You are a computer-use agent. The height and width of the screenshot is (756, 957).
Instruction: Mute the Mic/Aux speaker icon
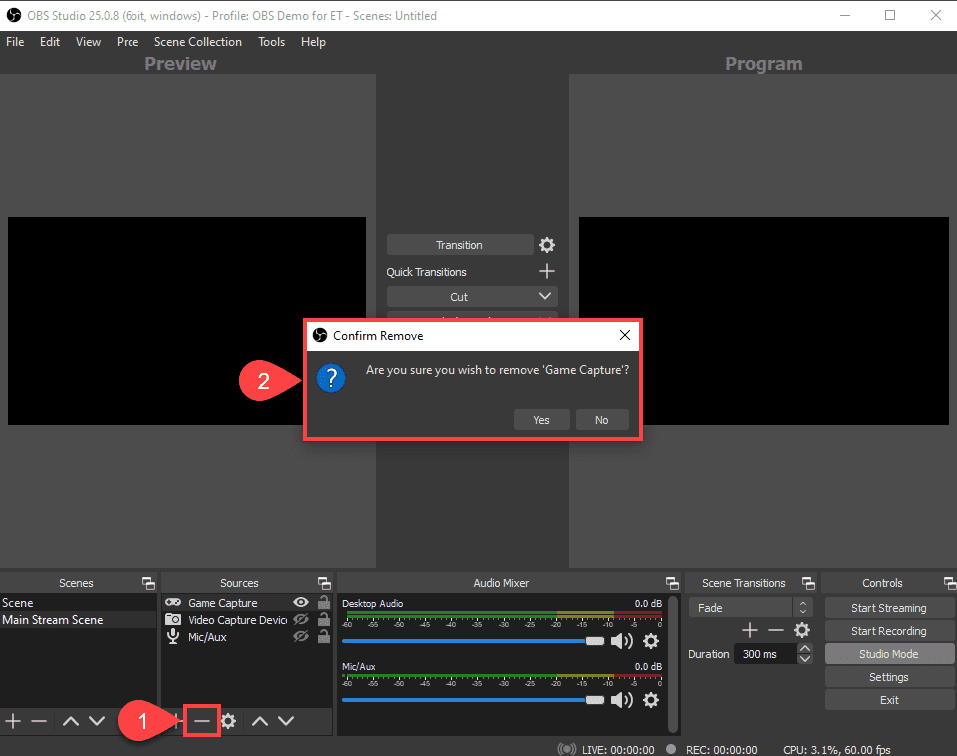622,699
